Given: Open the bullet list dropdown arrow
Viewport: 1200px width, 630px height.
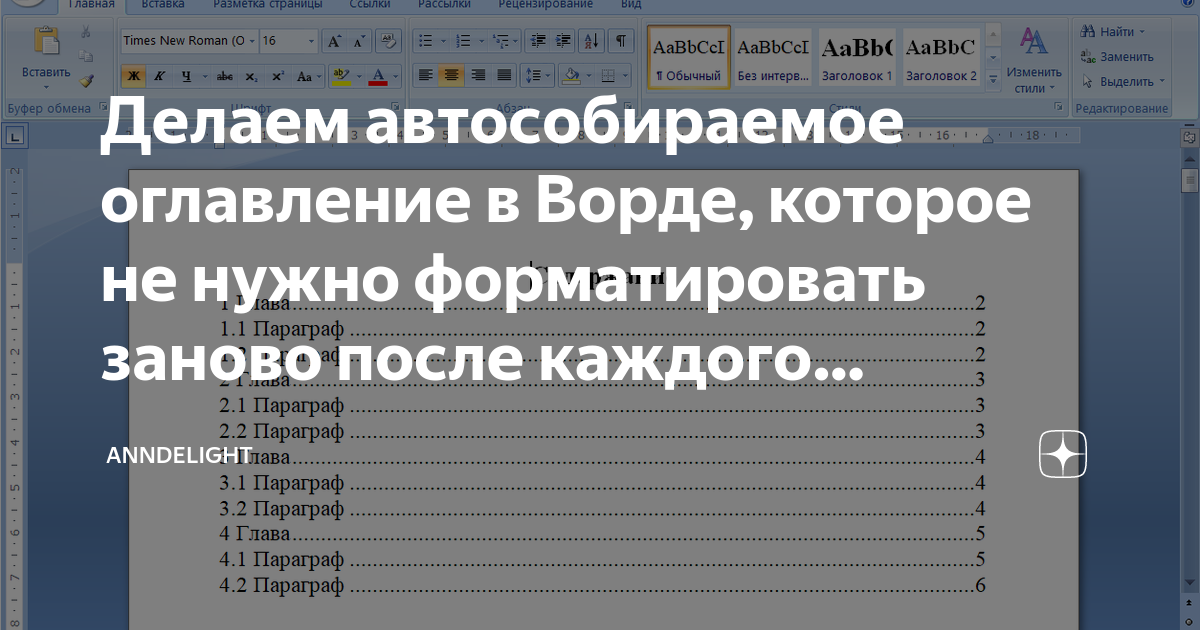Looking at the screenshot, I should point(441,41).
